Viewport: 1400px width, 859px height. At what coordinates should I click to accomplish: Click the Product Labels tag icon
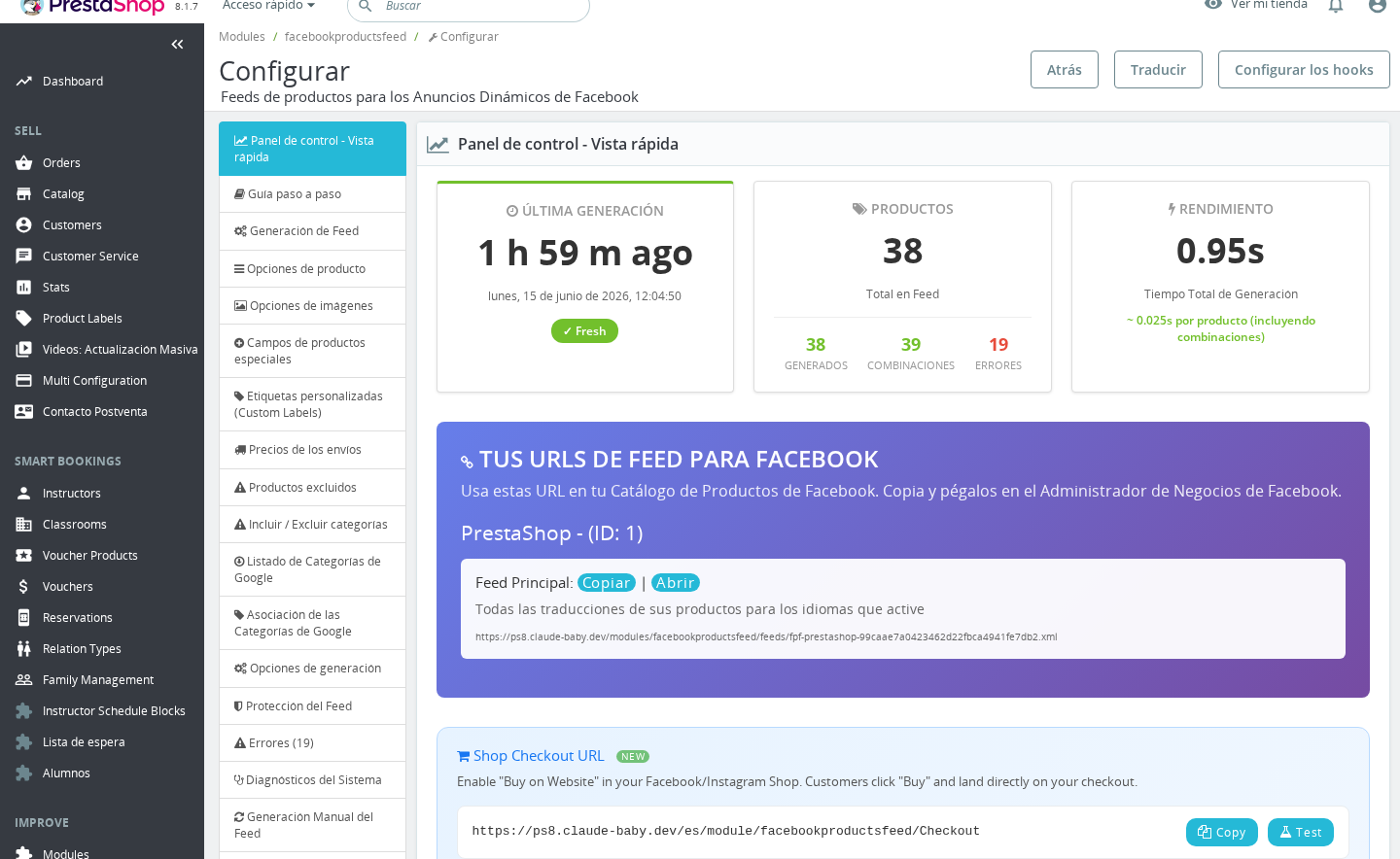(24, 319)
